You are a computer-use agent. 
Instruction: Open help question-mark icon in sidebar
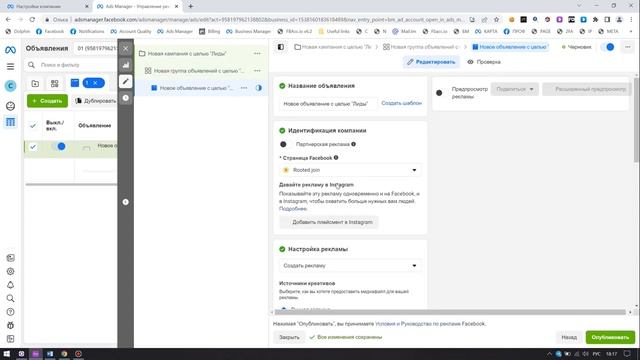pyautogui.click(x=10, y=312)
